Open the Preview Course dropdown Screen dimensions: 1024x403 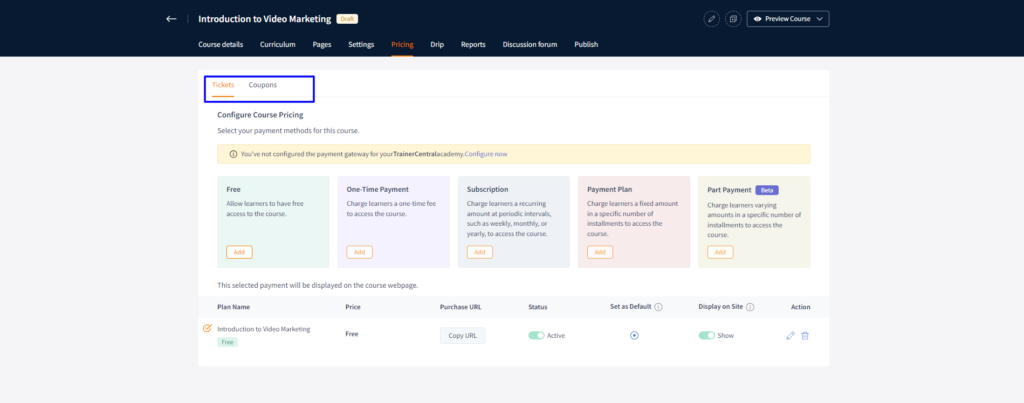coord(788,19)
